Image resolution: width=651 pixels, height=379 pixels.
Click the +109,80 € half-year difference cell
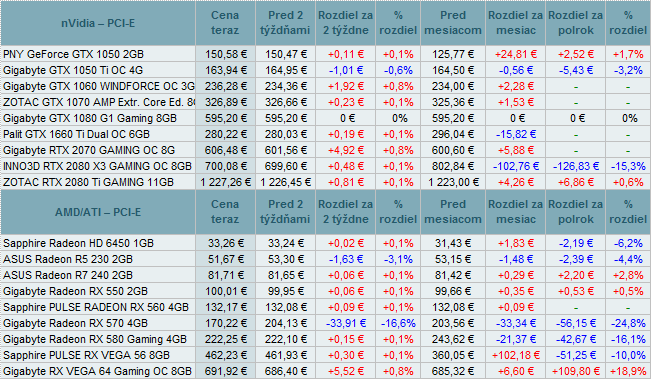(575, 371)
